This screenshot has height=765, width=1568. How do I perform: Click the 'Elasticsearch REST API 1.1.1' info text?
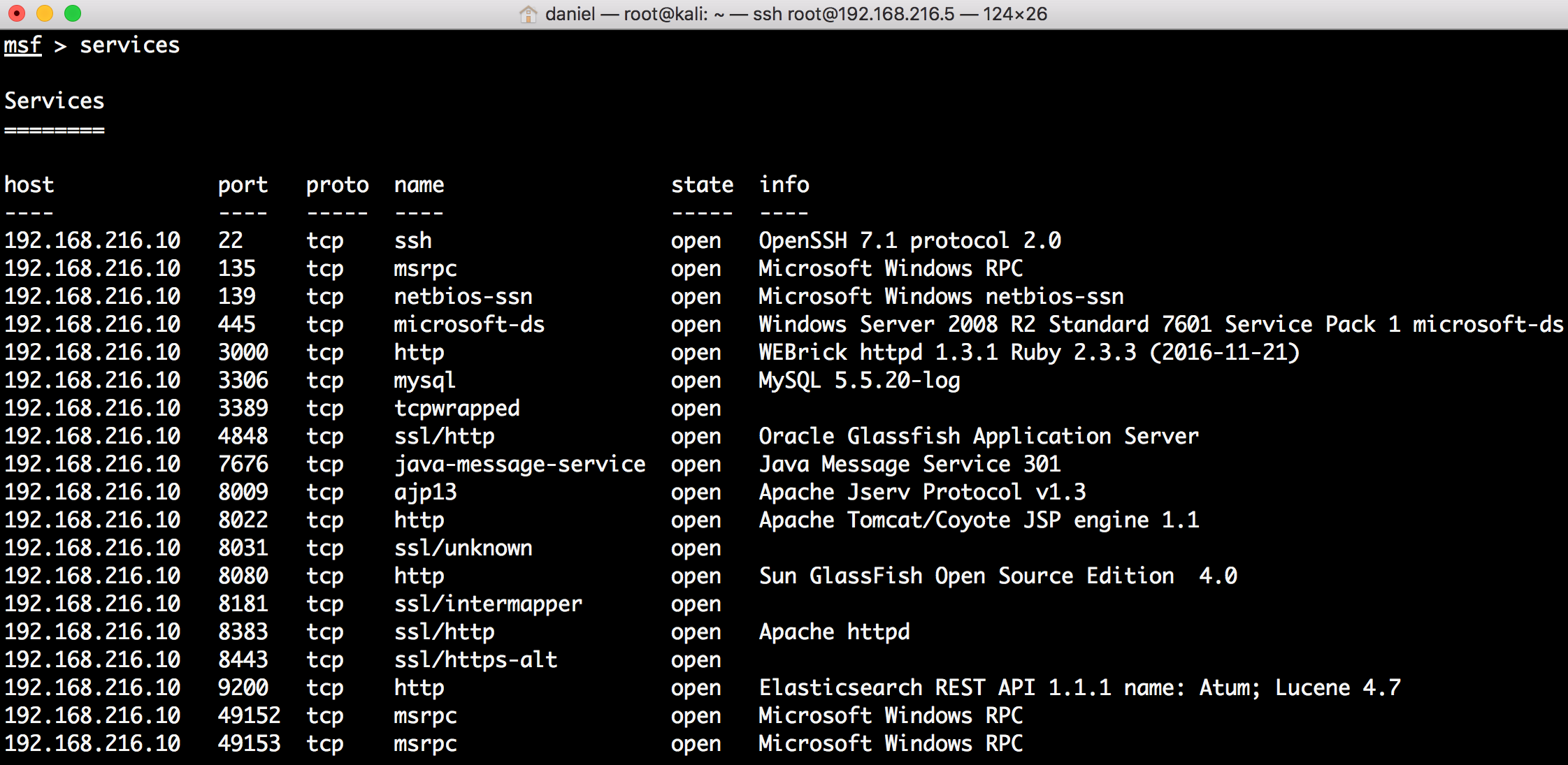[x=934, y=687]
